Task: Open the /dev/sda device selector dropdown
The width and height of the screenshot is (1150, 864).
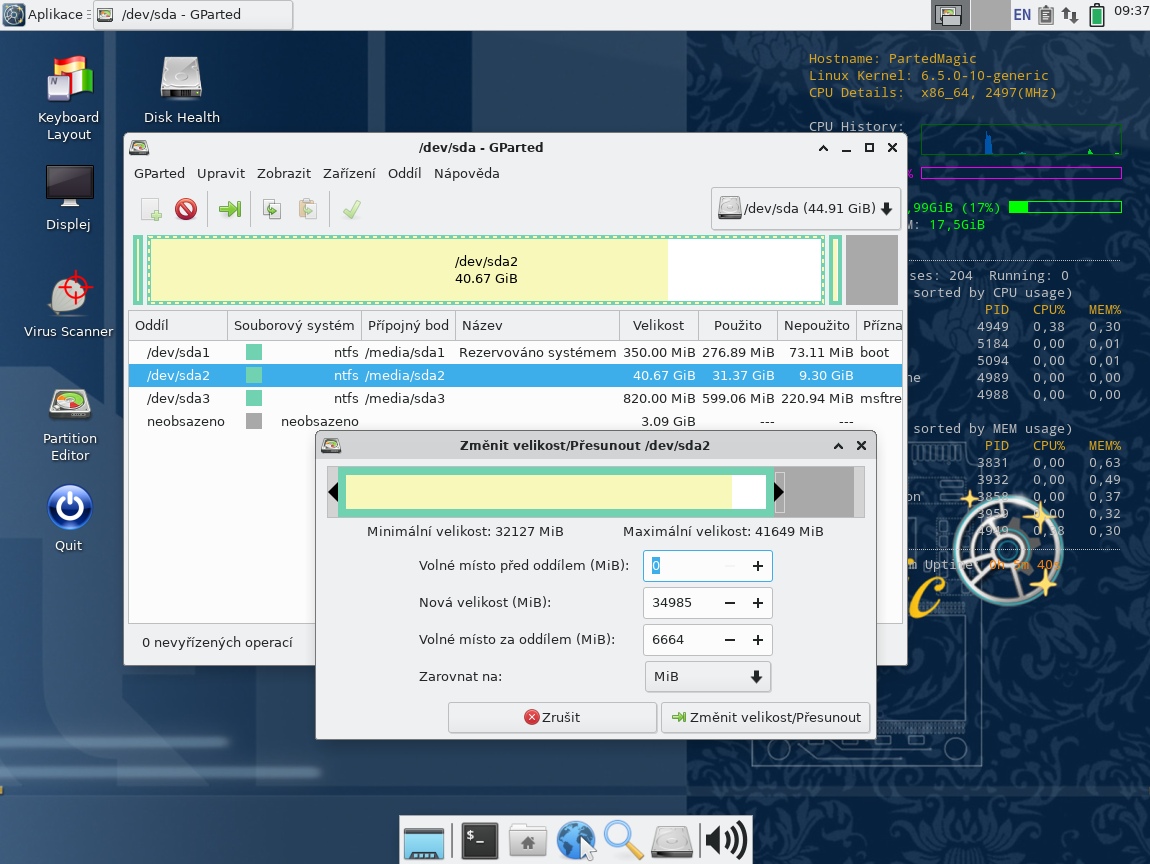Action: click(805, 209)
